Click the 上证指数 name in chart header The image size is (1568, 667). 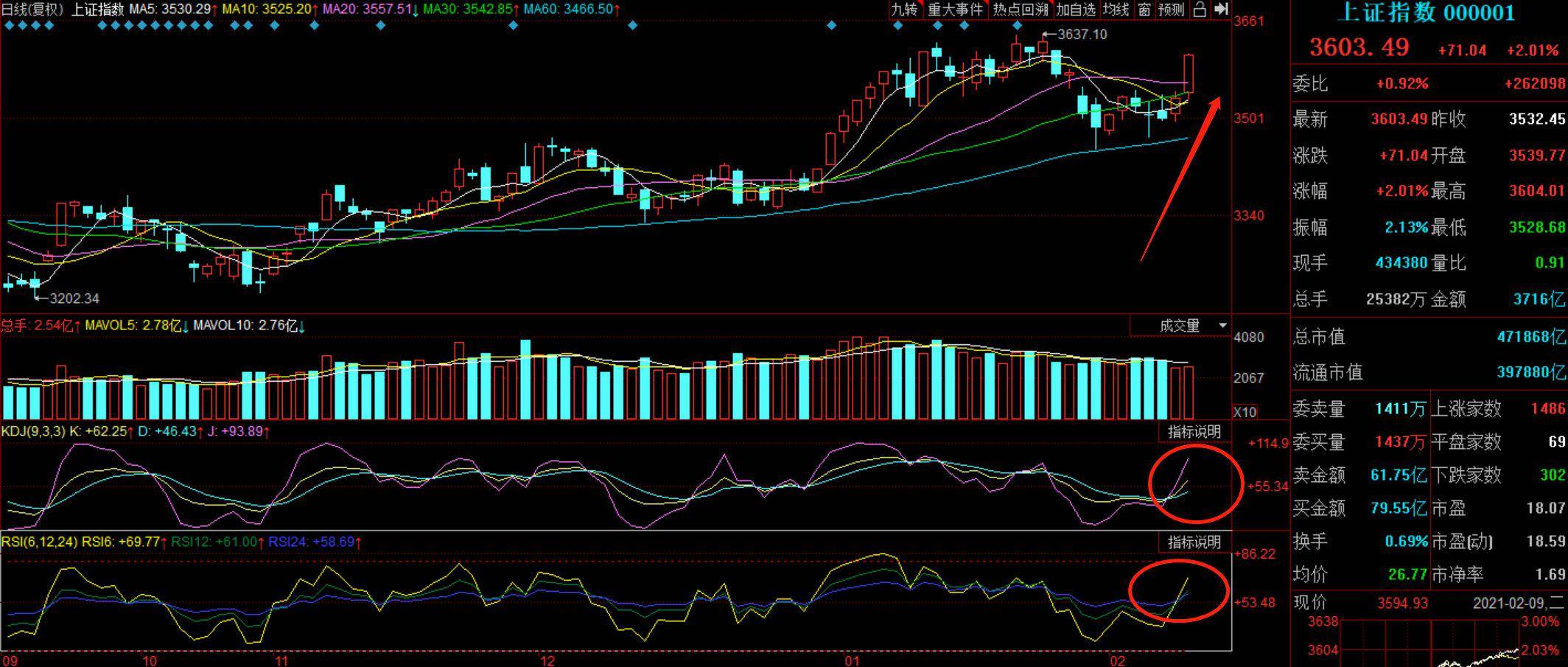pyautogui.click(x=97, y=10)
